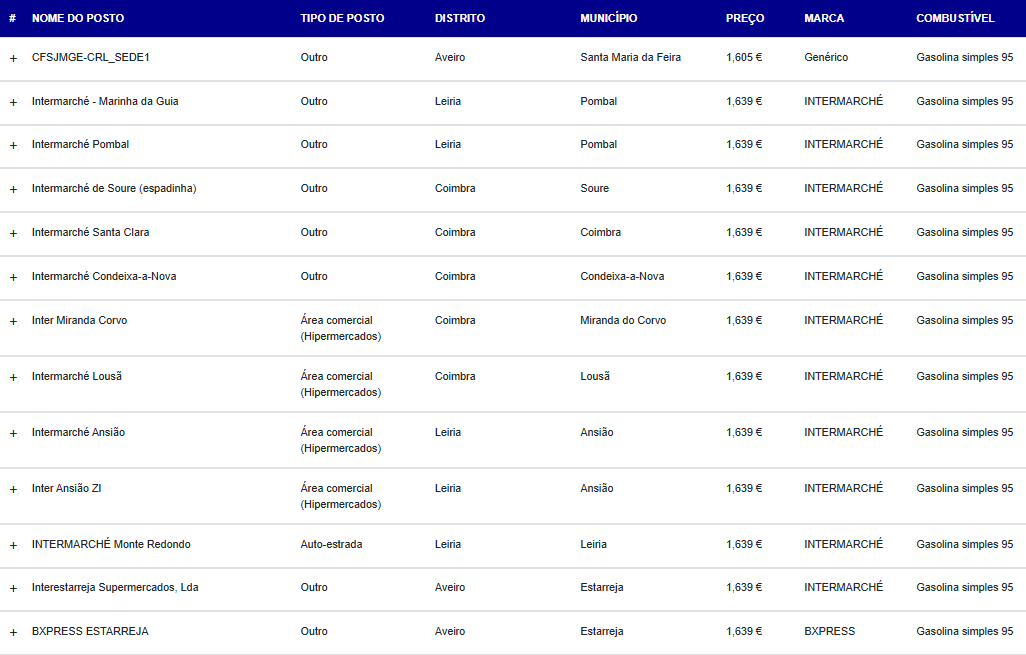Click municipality cell Lousã
This screenshot has width=1026, height=655.
[595, 376]
